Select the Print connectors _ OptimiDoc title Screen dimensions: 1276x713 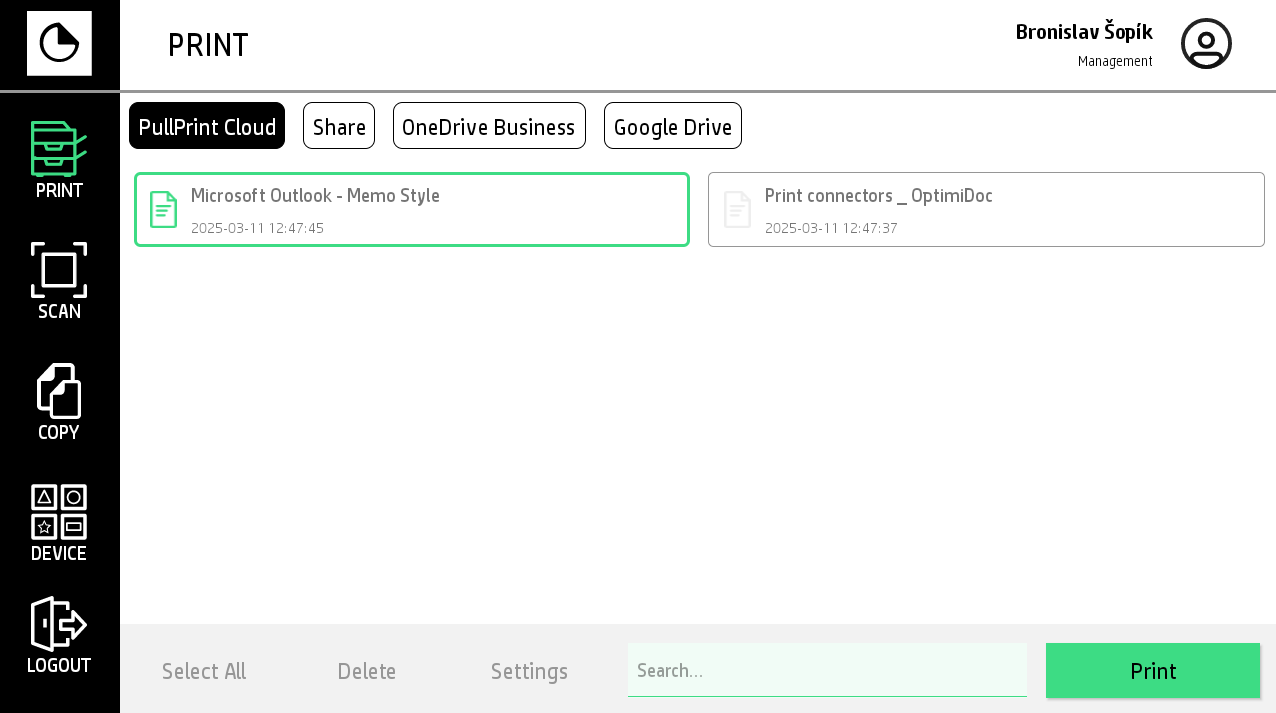(878, 196)
